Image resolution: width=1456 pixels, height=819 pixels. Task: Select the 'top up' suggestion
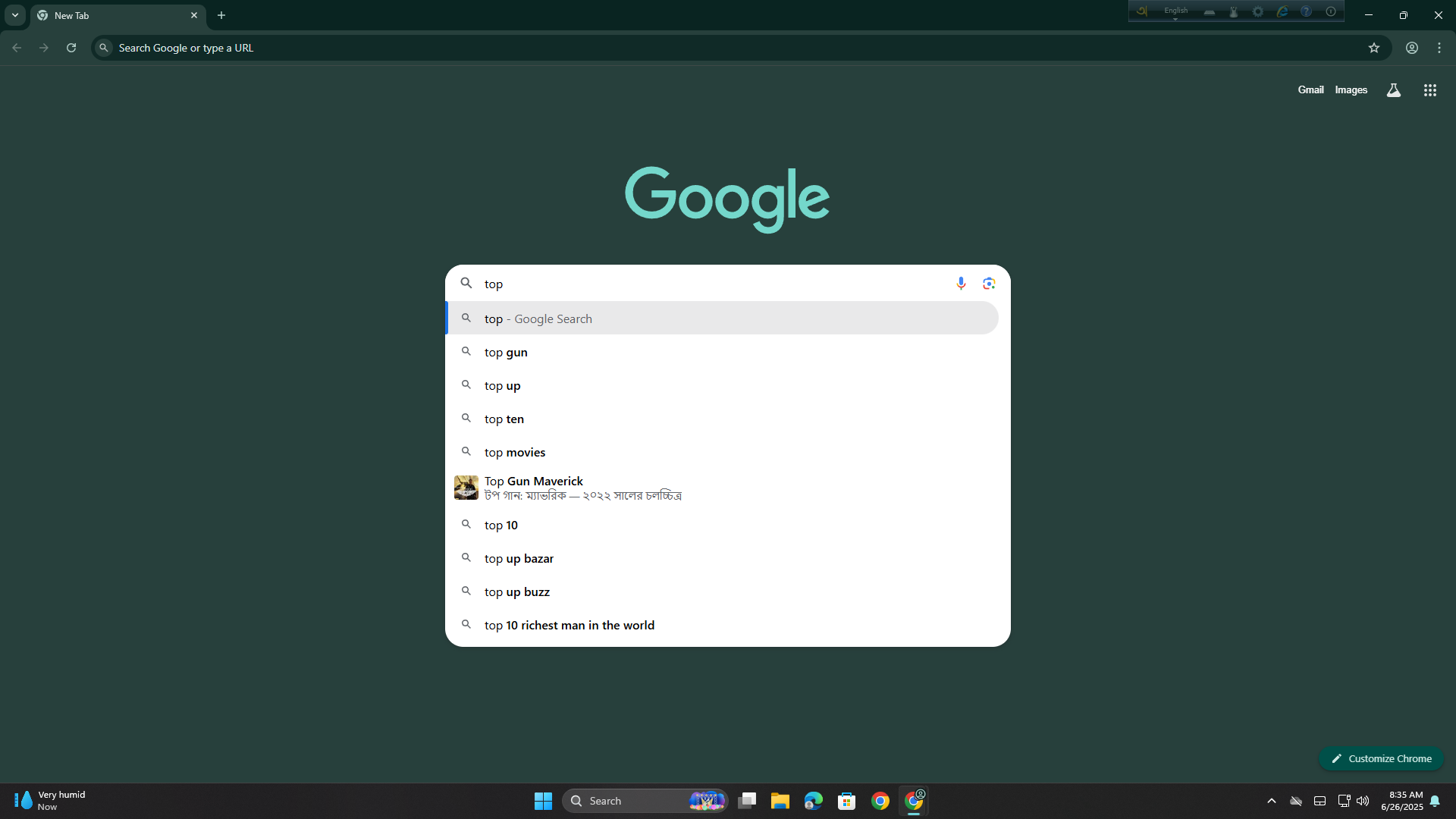[x=722, y=385]
